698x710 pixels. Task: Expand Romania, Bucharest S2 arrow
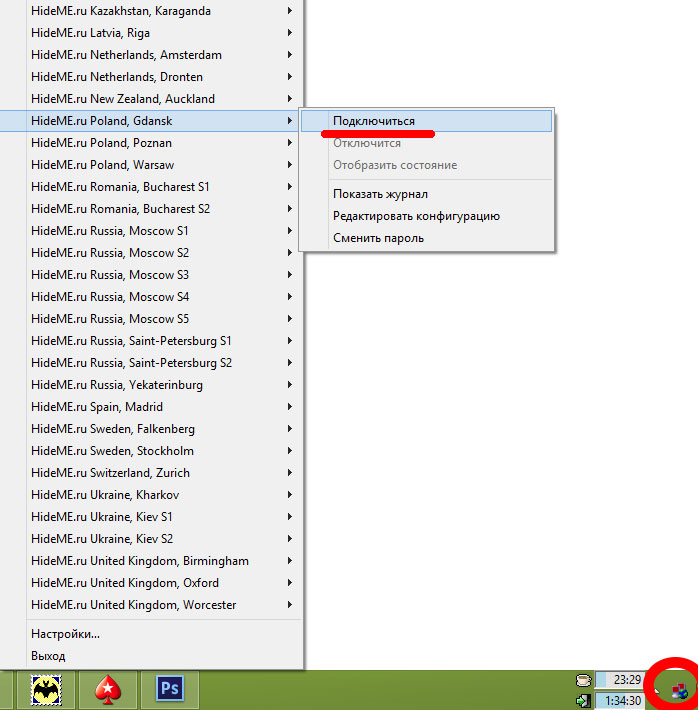(289, 209)
